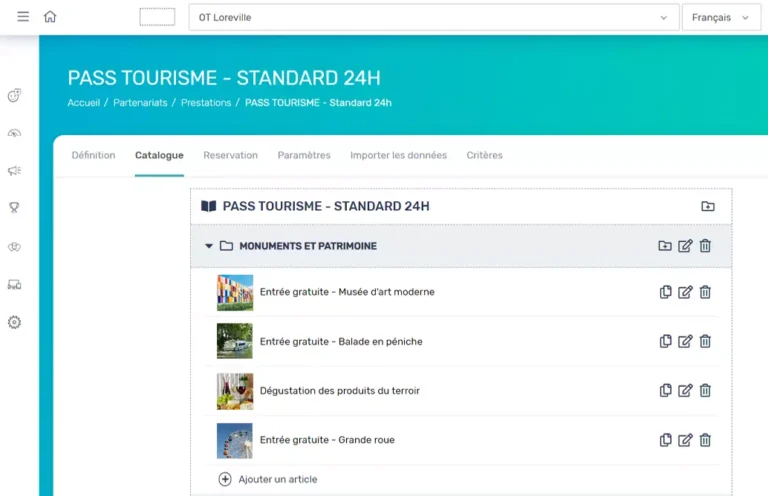Edit Grande roue article

pos(685,440)
